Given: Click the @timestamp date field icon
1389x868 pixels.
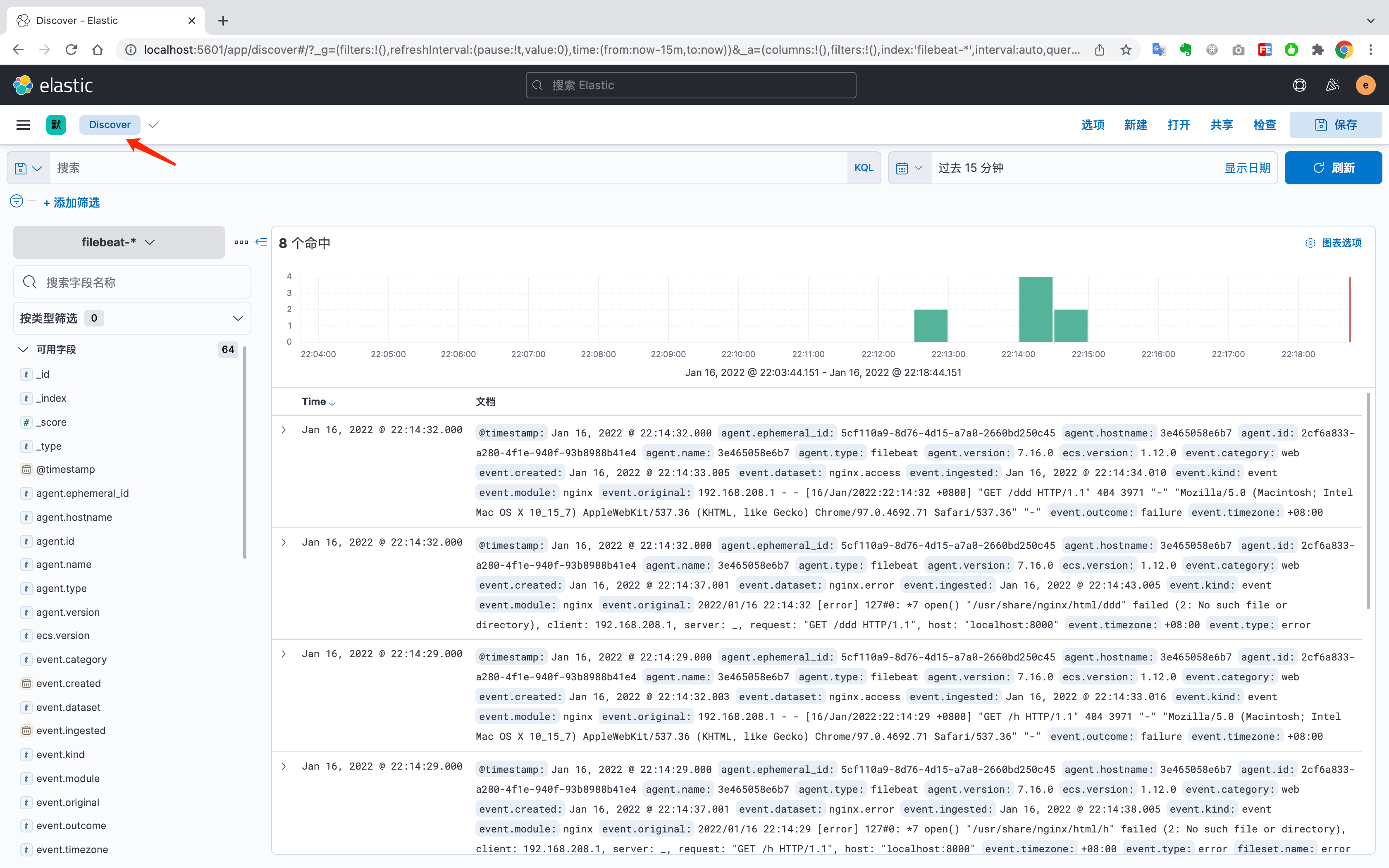Looking at the screenshot, I should pyautogui.click(x=26, y=470).
